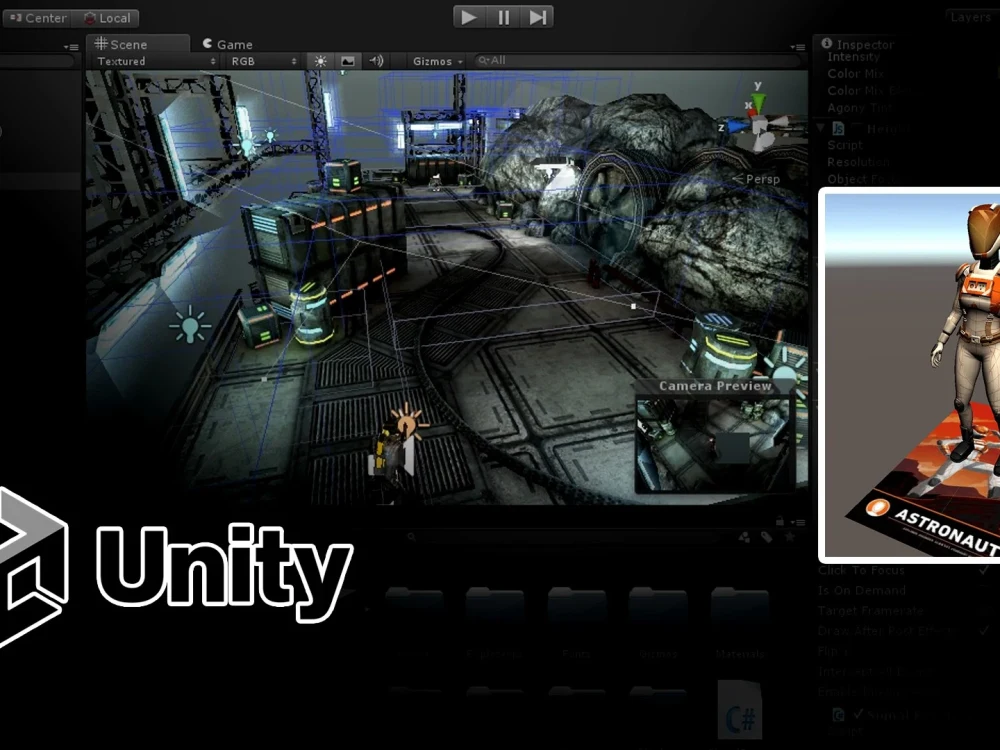Toggle the Draw After Post Effects checkbox
Screen dimensions: 1000x750
[983, 630]
